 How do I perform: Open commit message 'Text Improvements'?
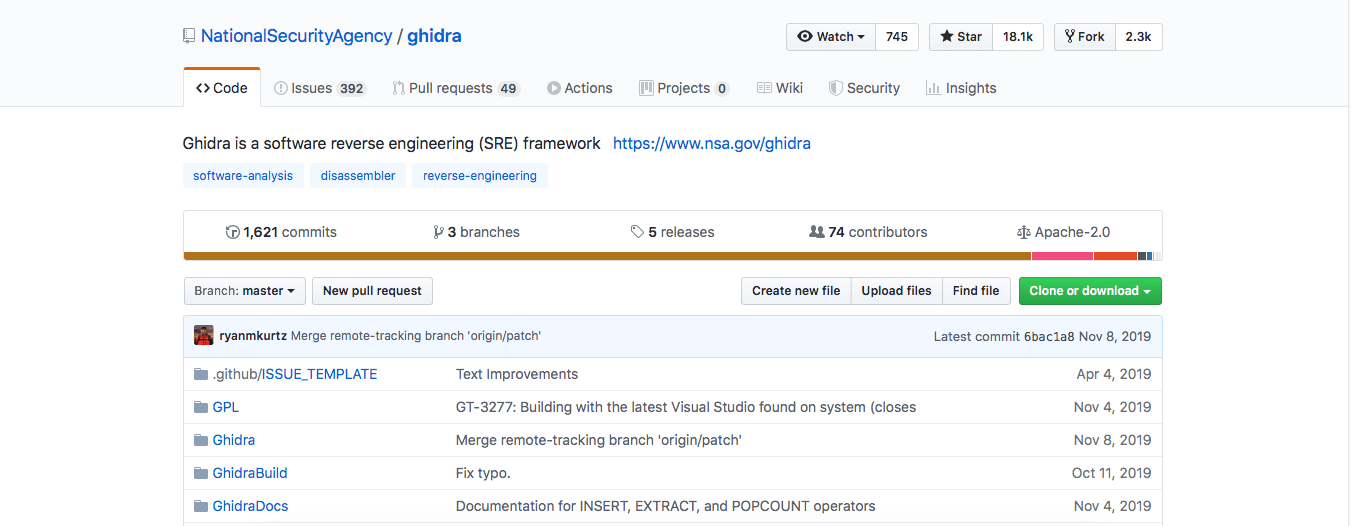[517, 374]
